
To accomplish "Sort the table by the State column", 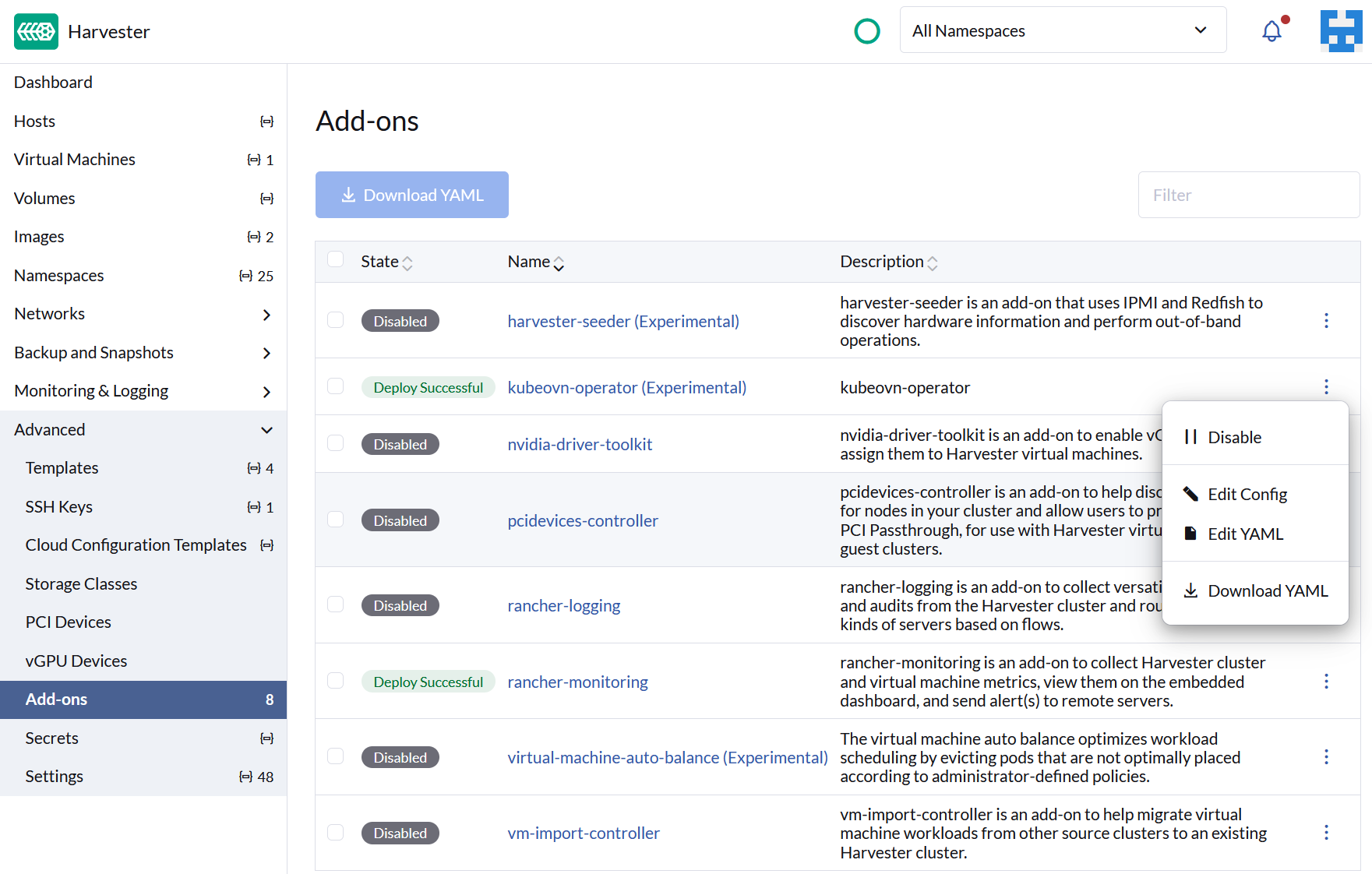I will 386,261.
